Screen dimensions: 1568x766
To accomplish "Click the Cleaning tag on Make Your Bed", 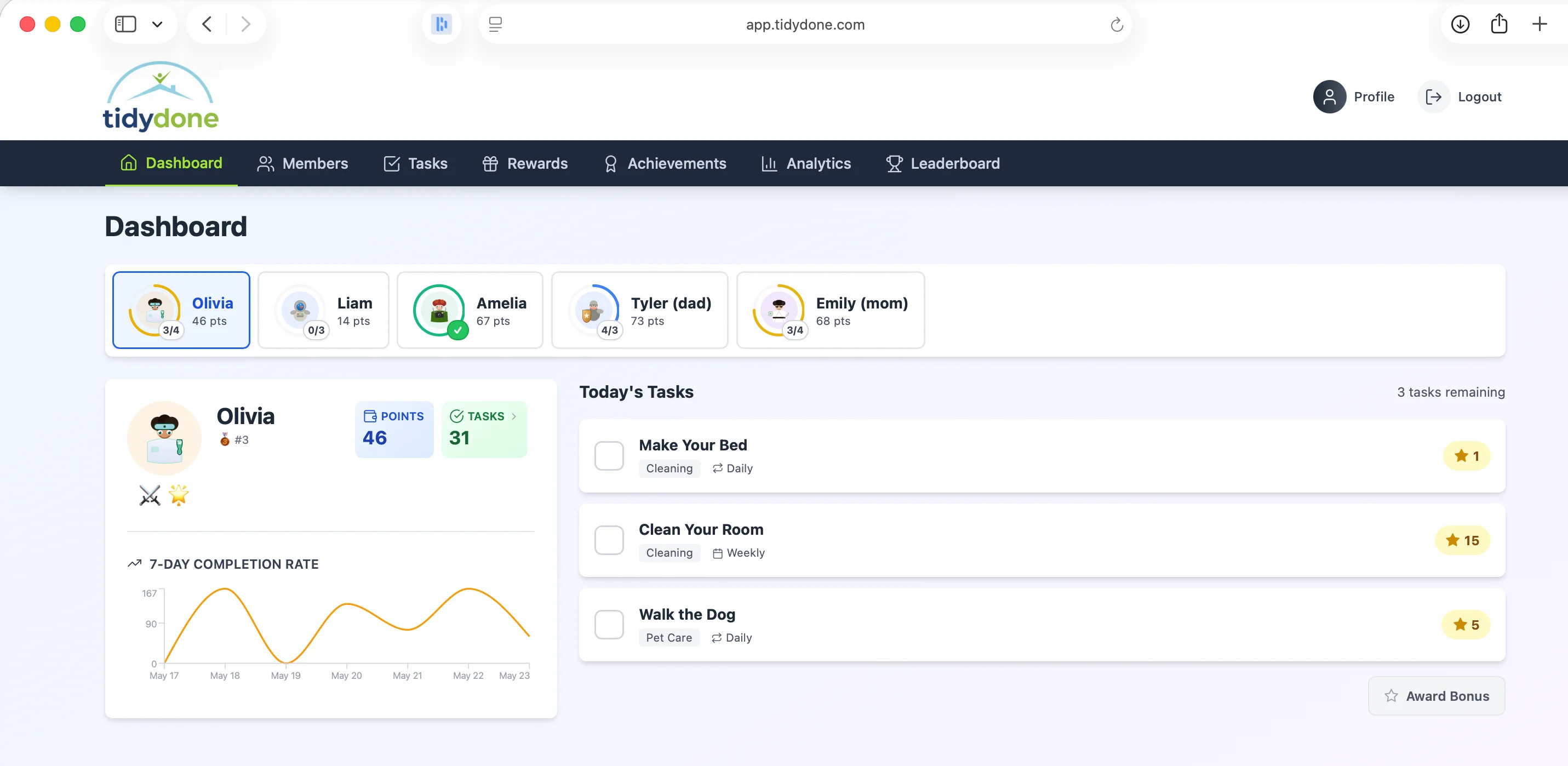I will 669,468.
